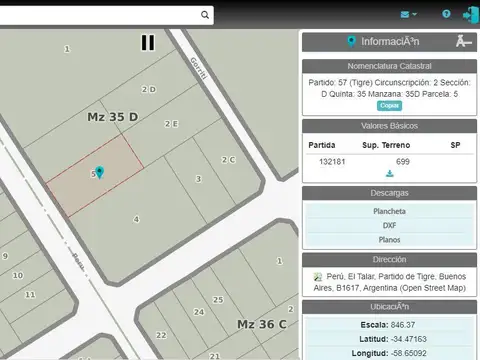Click the Longitud value -58.65092
480x360 pixels.
click(409, 353)
